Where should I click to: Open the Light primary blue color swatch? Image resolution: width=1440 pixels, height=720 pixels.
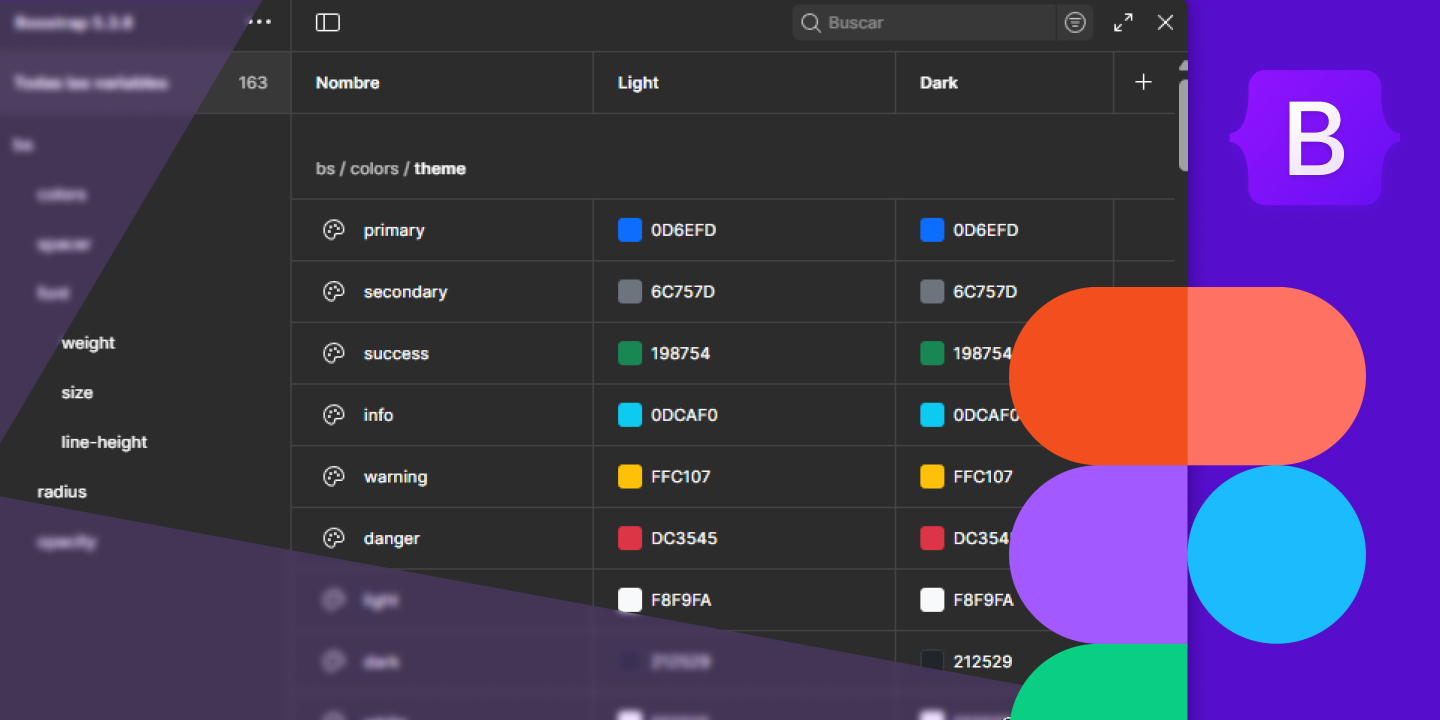(630, 230)
